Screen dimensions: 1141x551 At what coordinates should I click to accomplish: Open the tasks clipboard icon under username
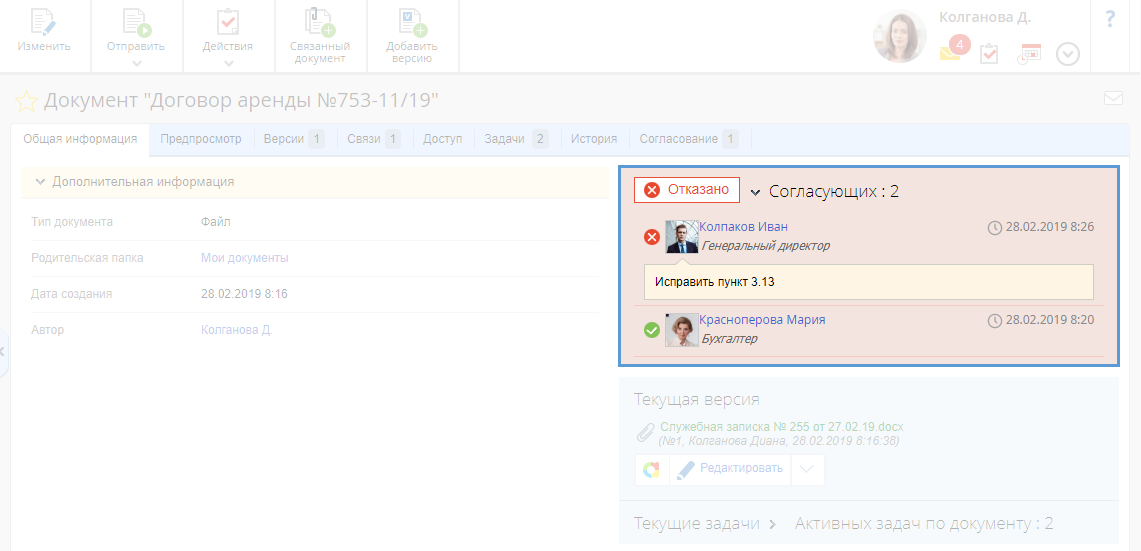point(989,55)
